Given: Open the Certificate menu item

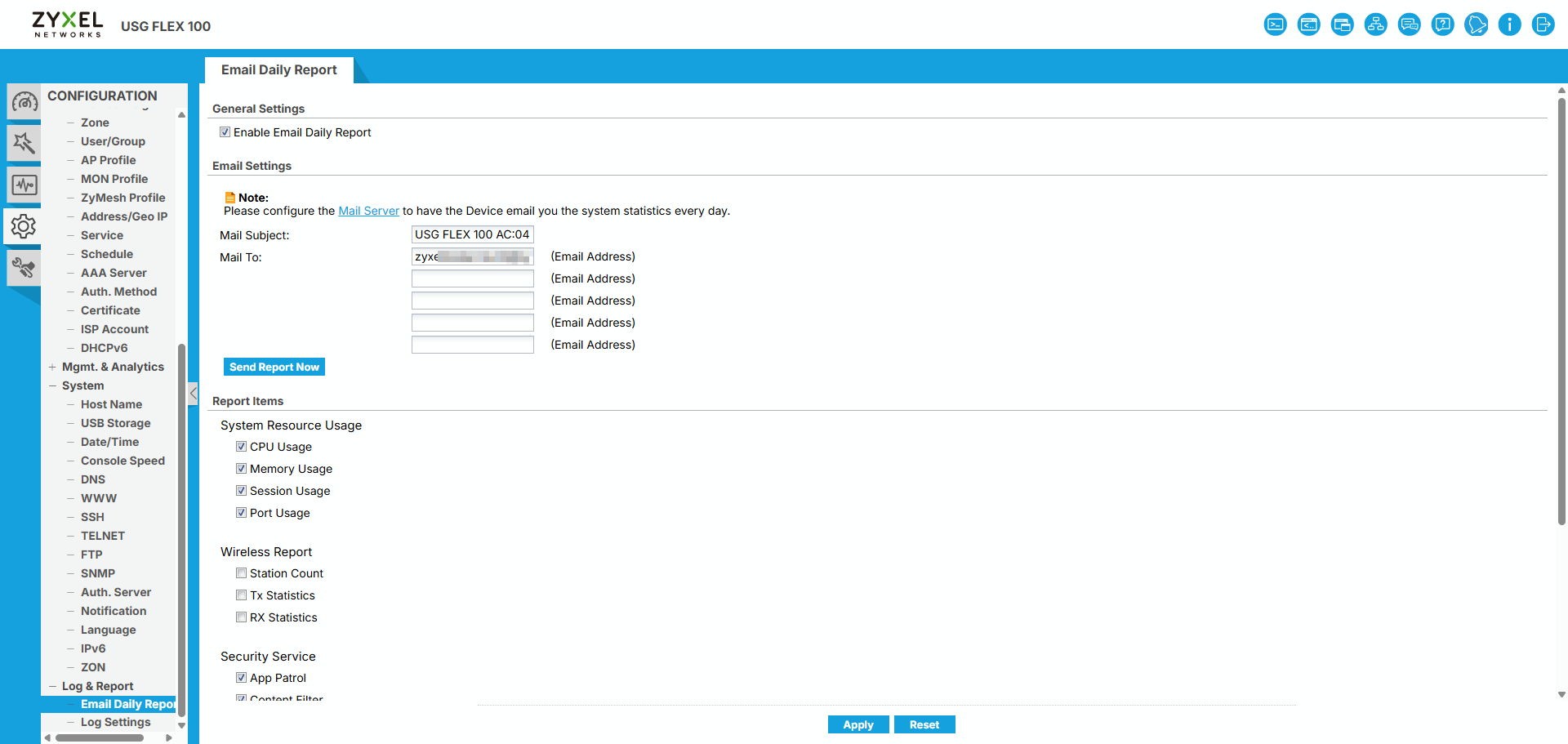Looking at the screenshot, I should pos(110,310).
